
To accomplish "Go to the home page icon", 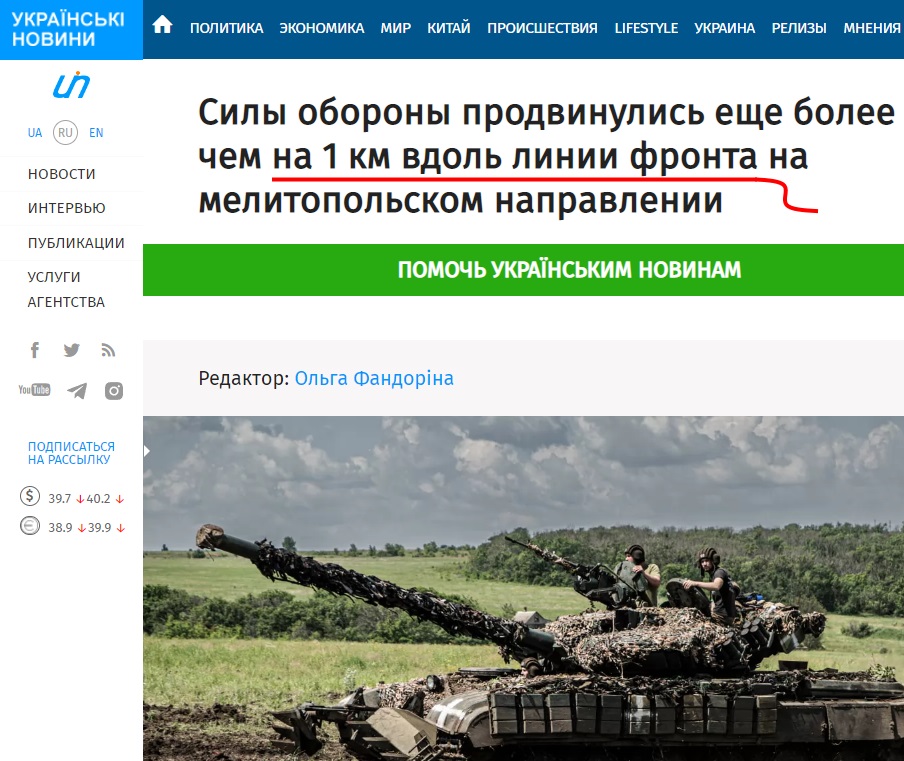I will (163, 25).
